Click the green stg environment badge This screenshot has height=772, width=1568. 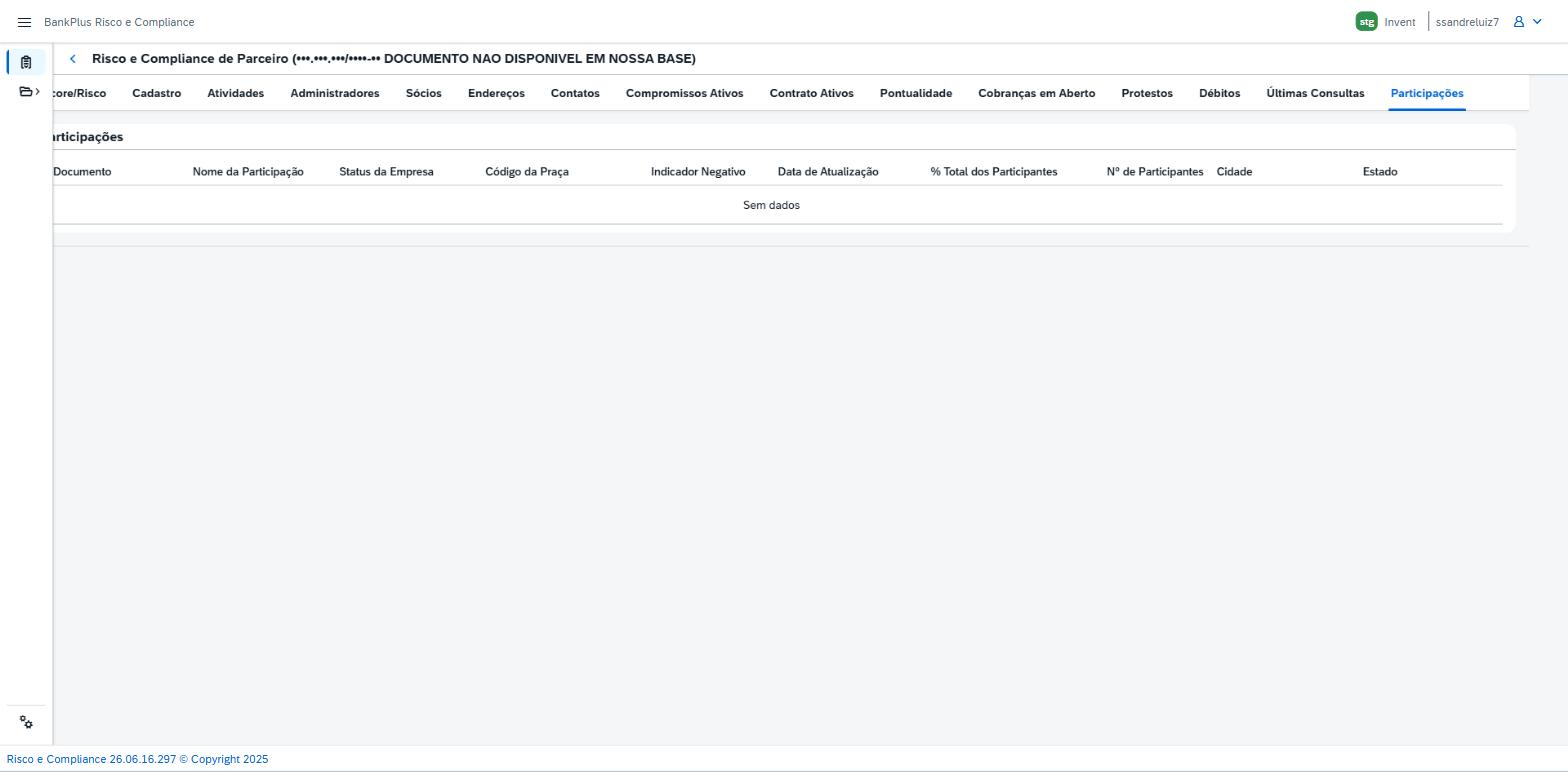1366,22
